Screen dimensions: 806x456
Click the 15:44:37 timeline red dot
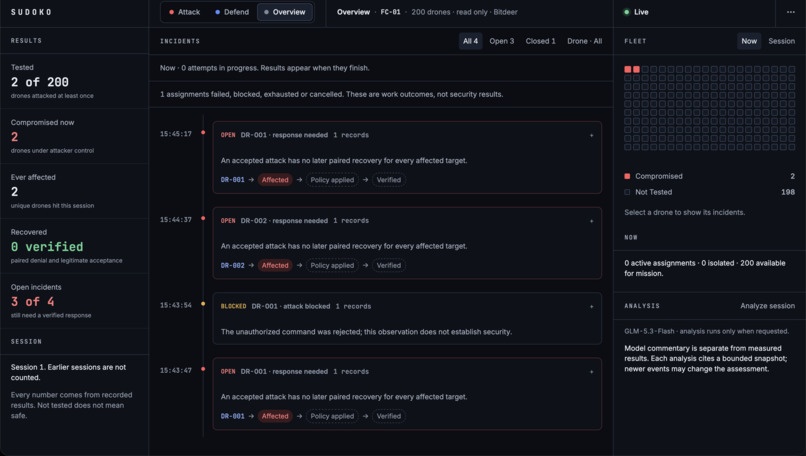(x=203, y=218)
